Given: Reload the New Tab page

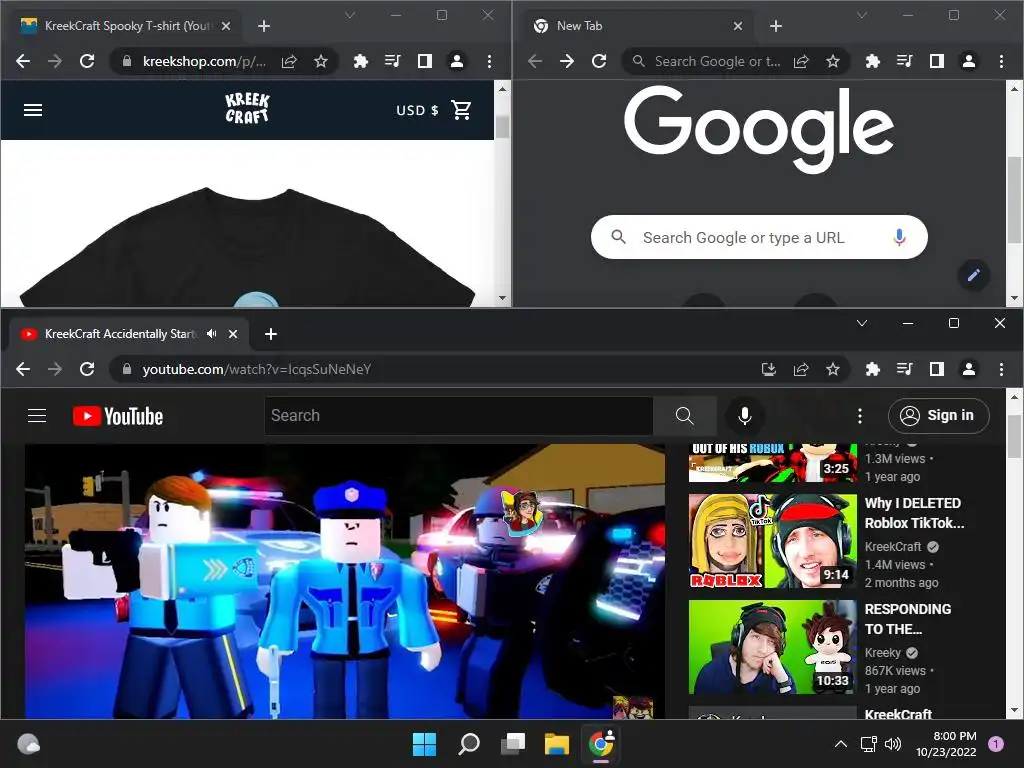Looking at the screenshot, I should pos(599,61).
